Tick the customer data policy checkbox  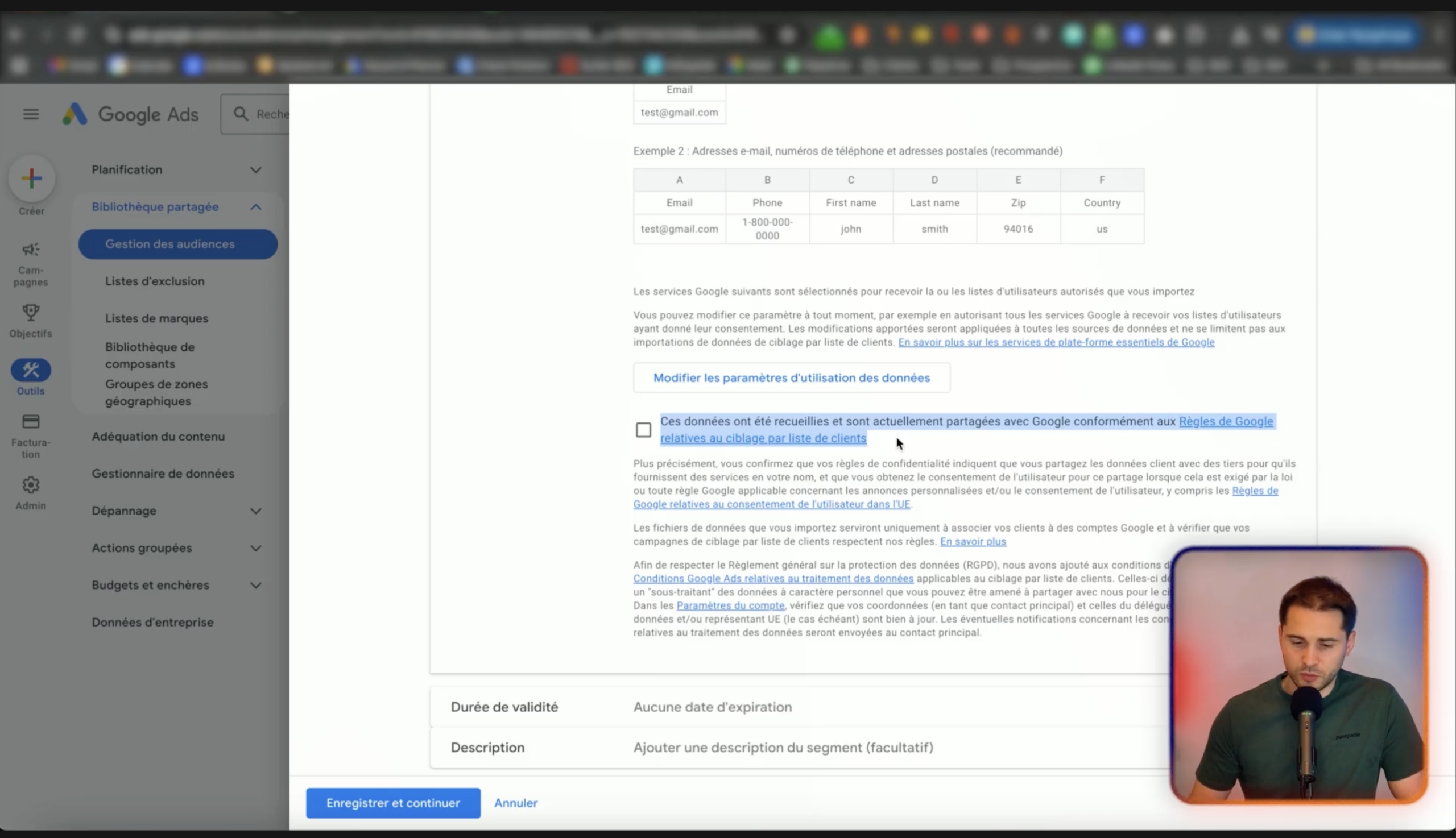click(643, 430)
